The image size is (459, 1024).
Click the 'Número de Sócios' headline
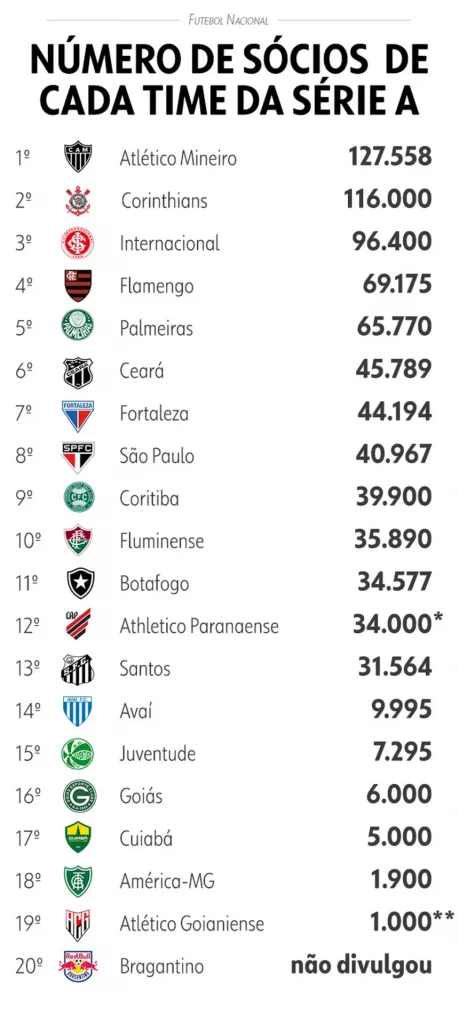pyautogui.click(x=198, y=61)
